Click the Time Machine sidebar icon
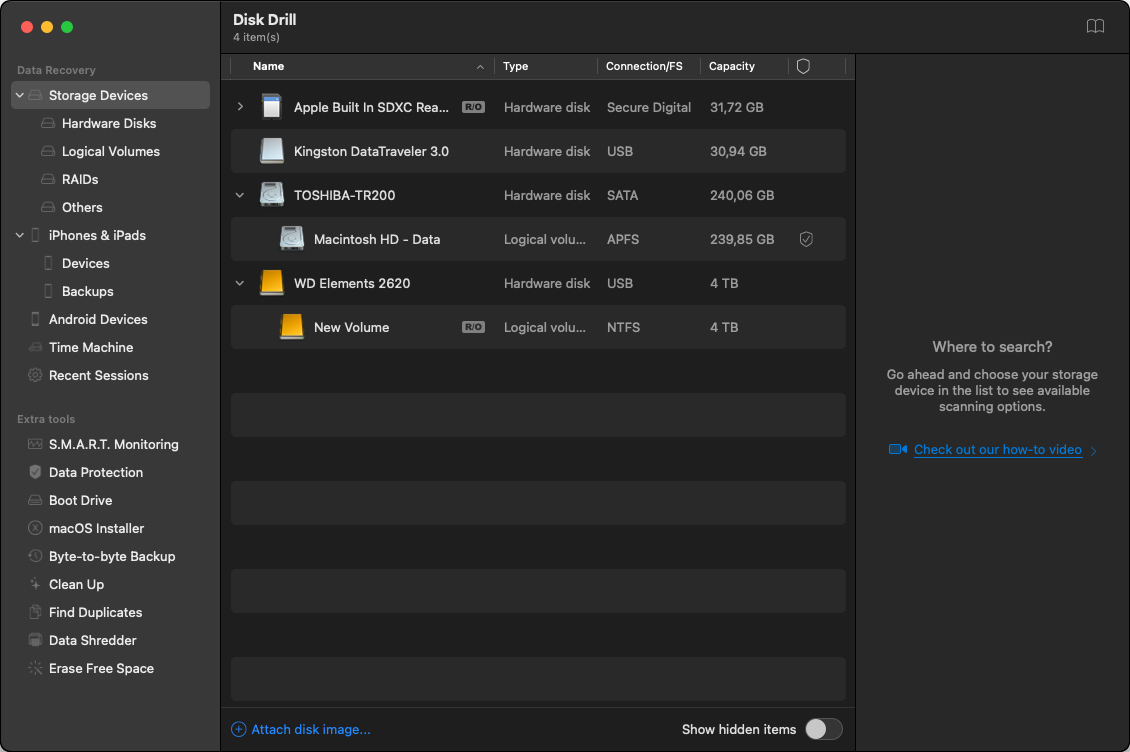The width and height of the screenshot is (1130, 752). coord(35,347)
